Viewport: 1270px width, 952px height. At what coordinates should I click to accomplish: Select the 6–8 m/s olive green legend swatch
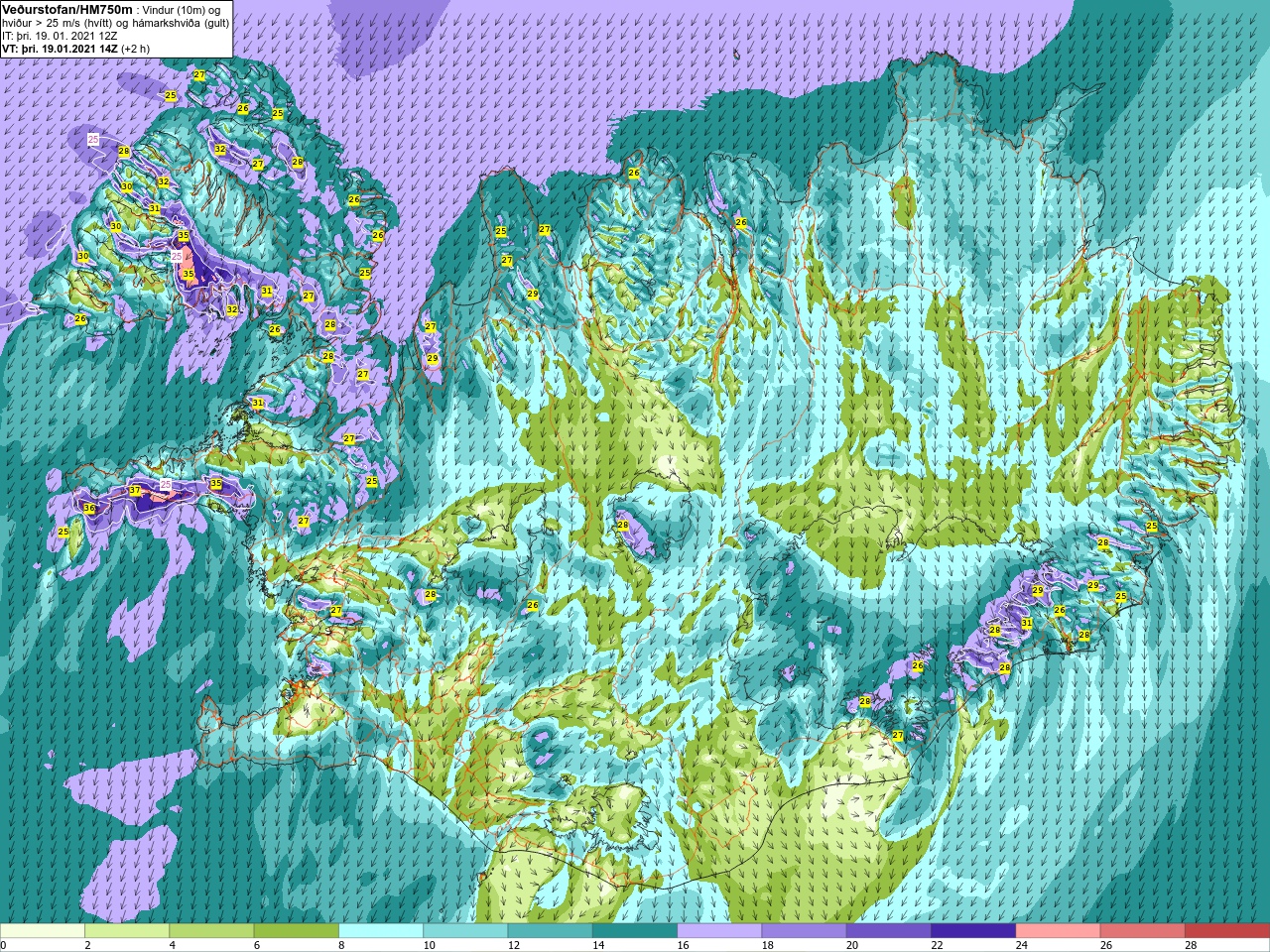297,931
